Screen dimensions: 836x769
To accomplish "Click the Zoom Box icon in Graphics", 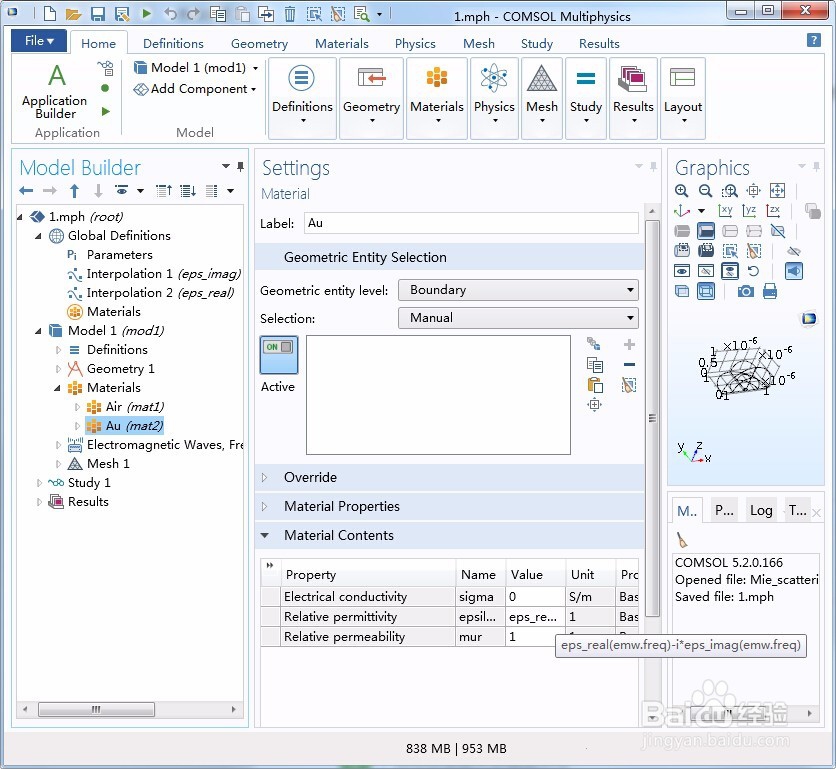I will 729,191.
